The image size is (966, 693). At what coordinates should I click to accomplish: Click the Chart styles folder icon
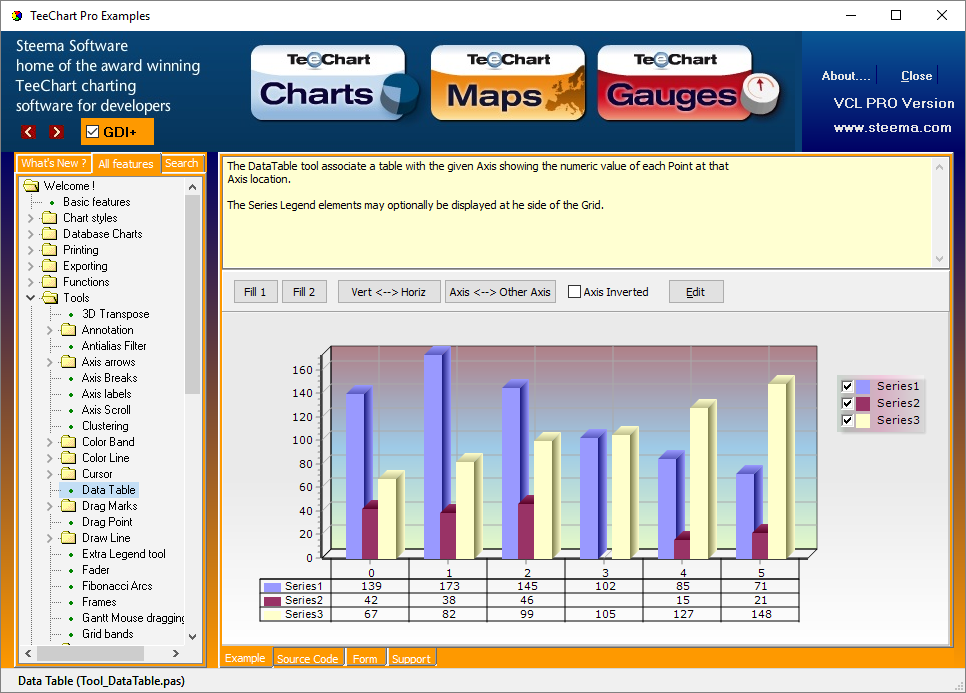tap(49, 217)
